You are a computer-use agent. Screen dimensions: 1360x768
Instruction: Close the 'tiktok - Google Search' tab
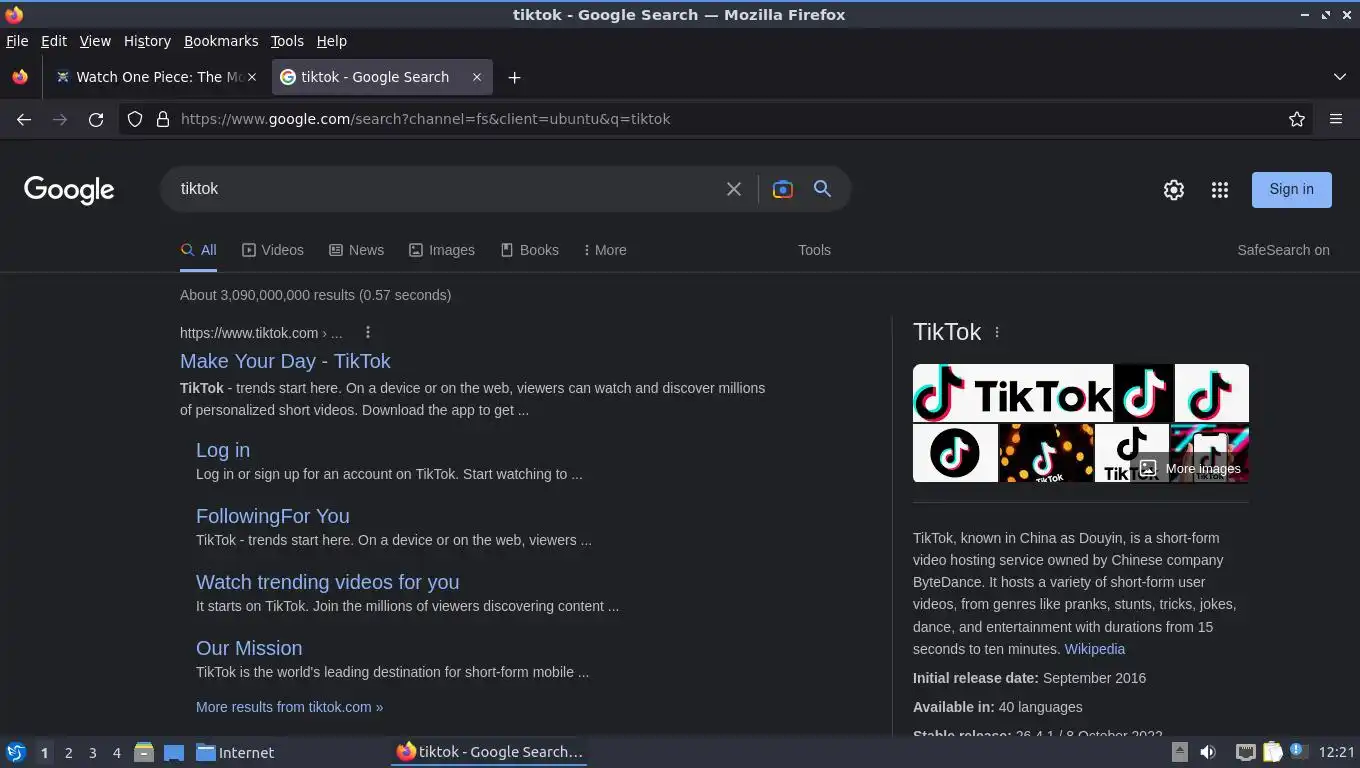pos(477,77)
